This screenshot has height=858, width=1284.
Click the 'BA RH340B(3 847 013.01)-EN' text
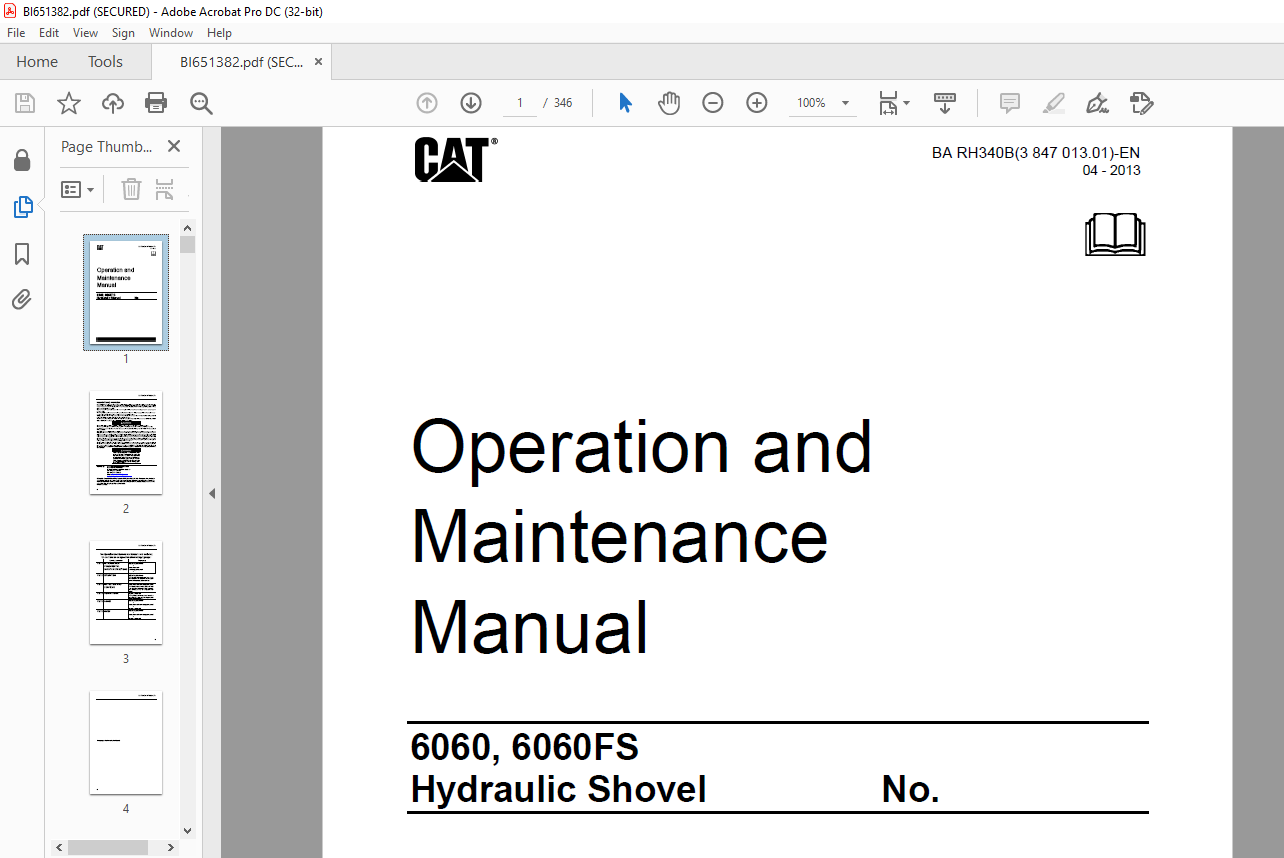click(x=1036, y=153)
